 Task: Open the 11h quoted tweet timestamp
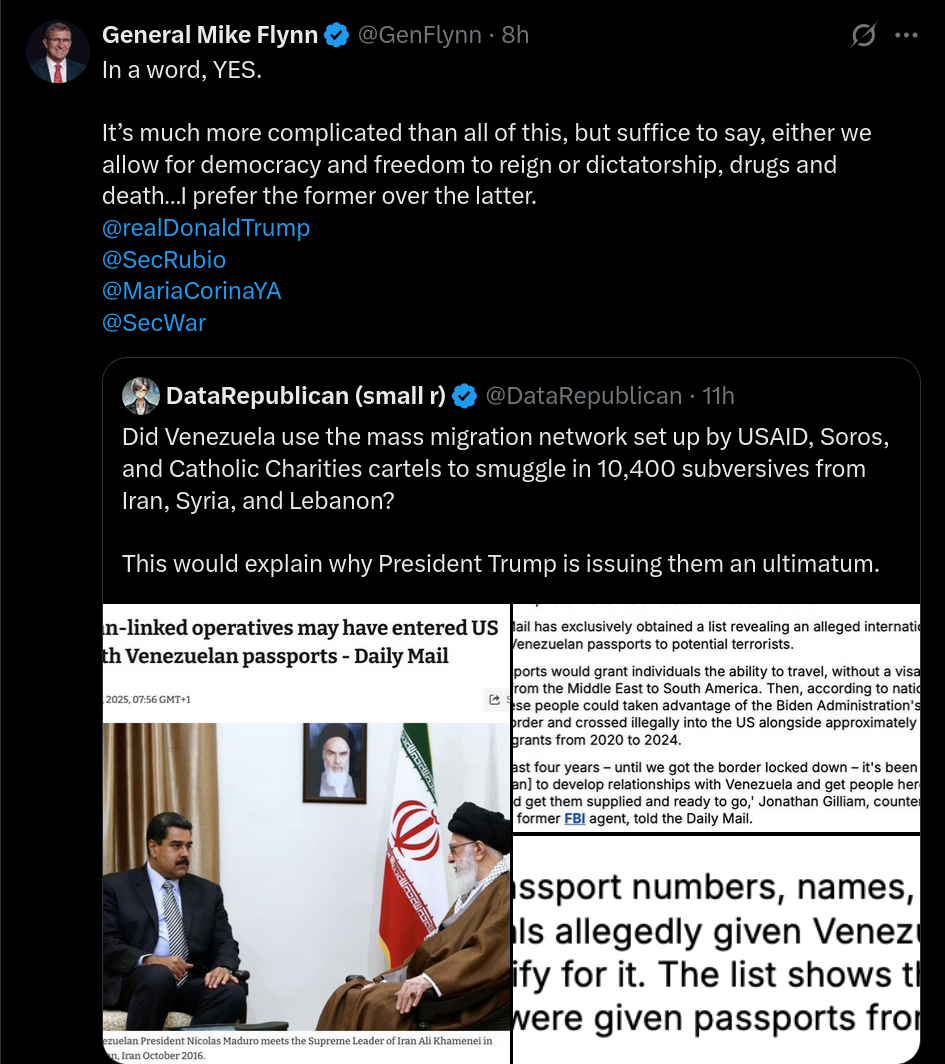[x=718, y=396]
